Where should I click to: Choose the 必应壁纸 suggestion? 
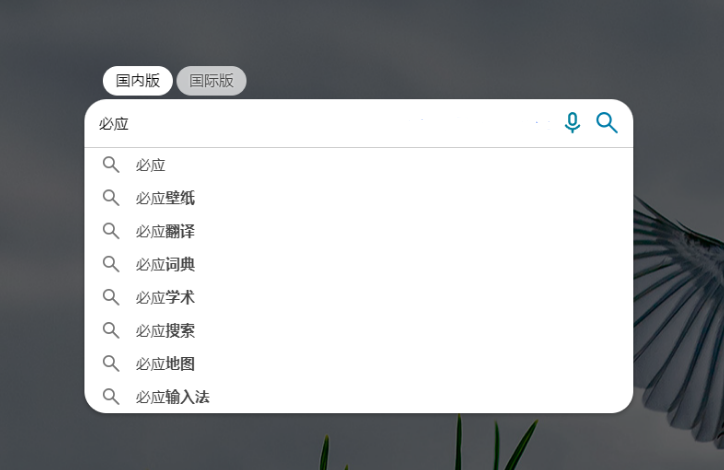click(x=359, y=198)
